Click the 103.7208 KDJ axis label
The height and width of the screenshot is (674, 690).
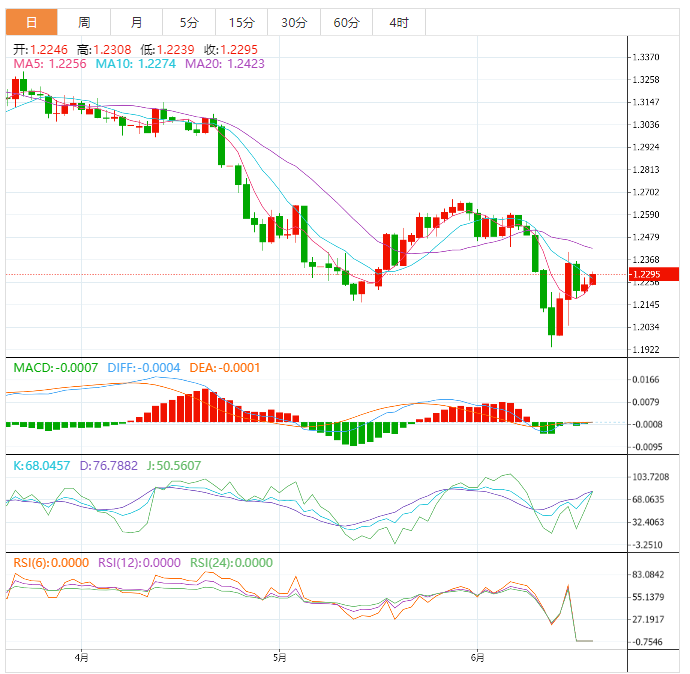tap(650, 477)
